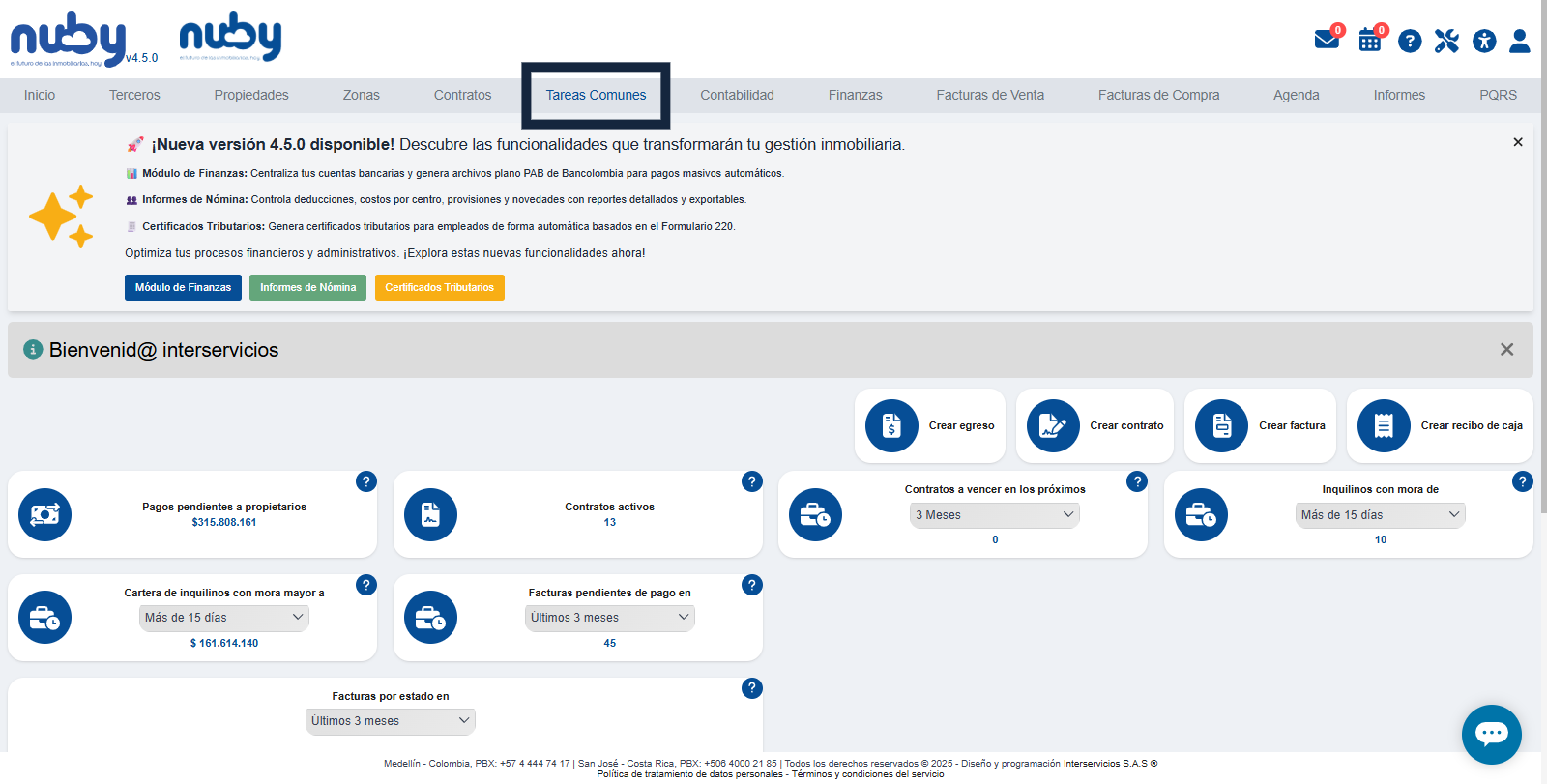
Task: Click the Certificados Tributarios orange button
Action: point(439,287)
